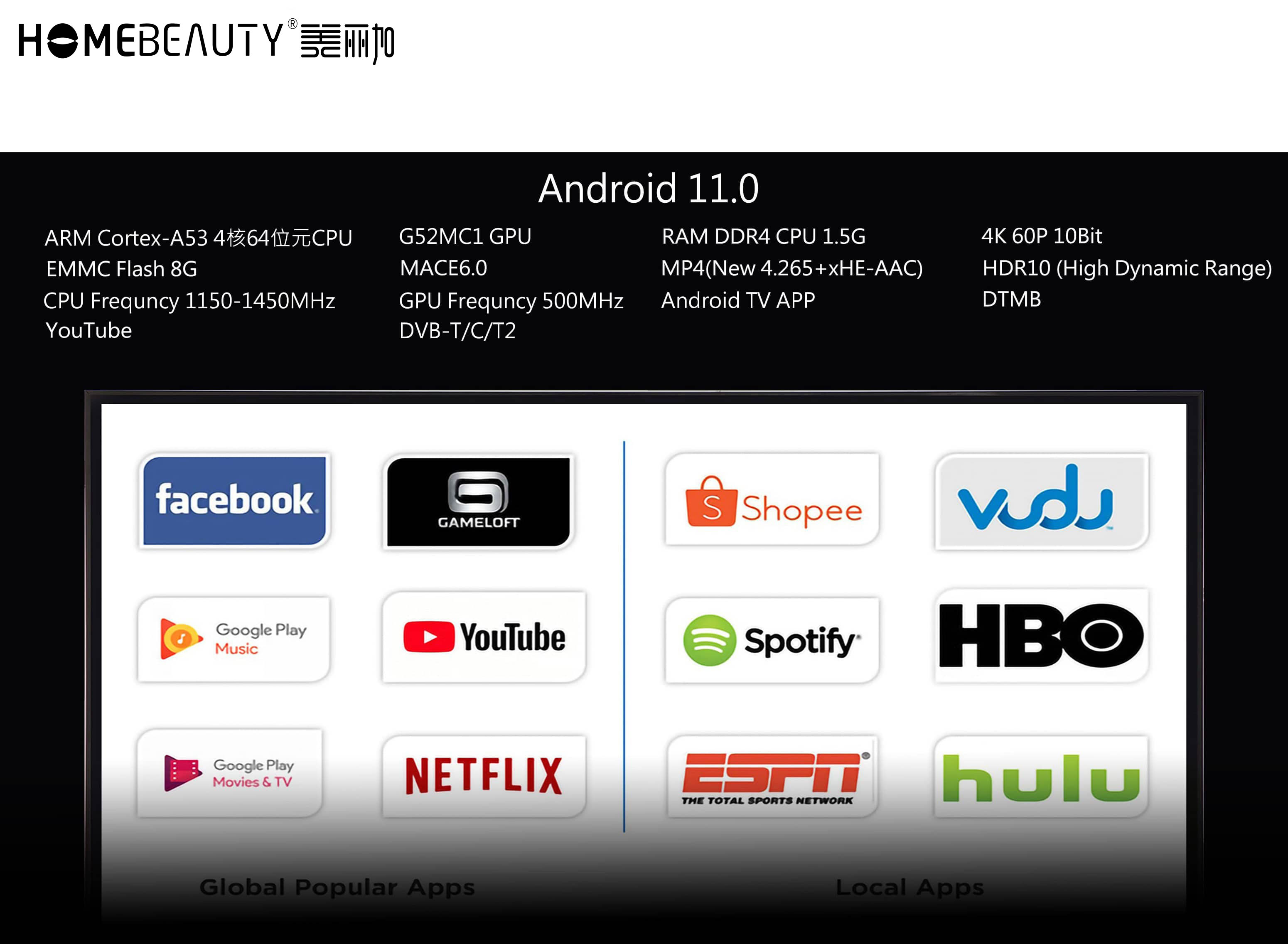Launch Google Play Music tile

coord(234,639)
